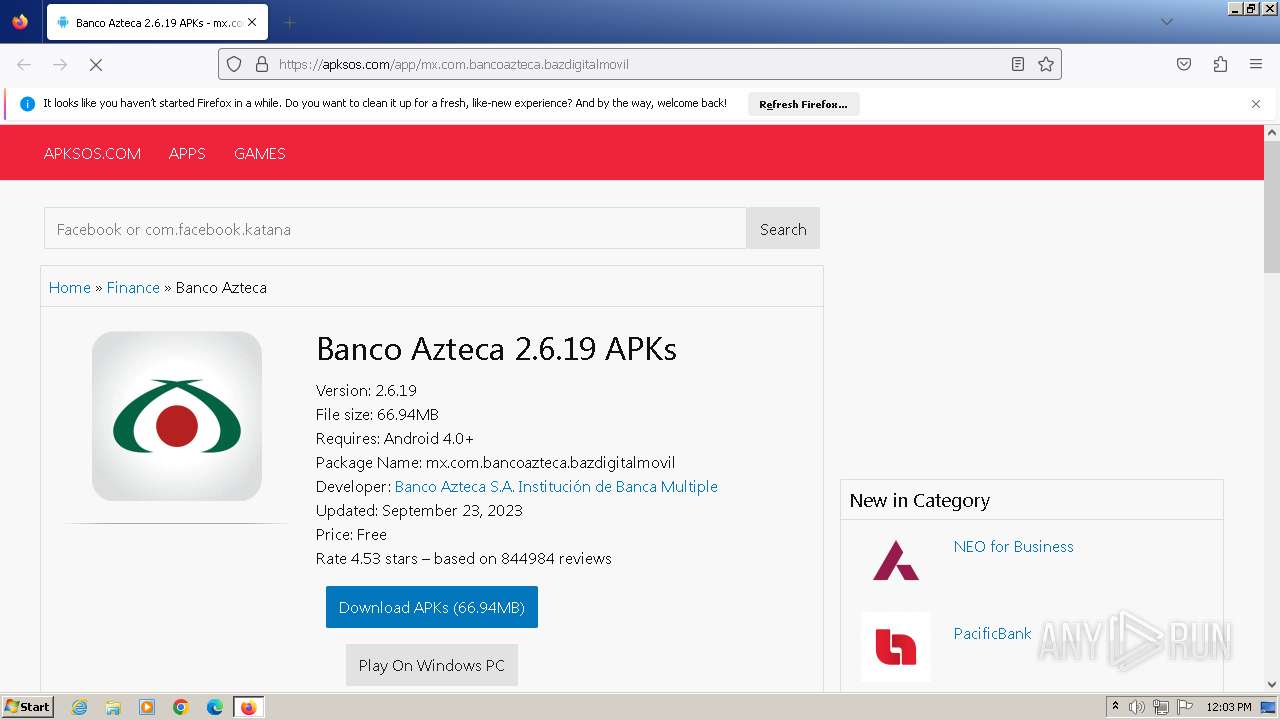Open PacificBank link
This screenshot has height=720, width=1280.
pyautogui.click(x=992, y=633)
